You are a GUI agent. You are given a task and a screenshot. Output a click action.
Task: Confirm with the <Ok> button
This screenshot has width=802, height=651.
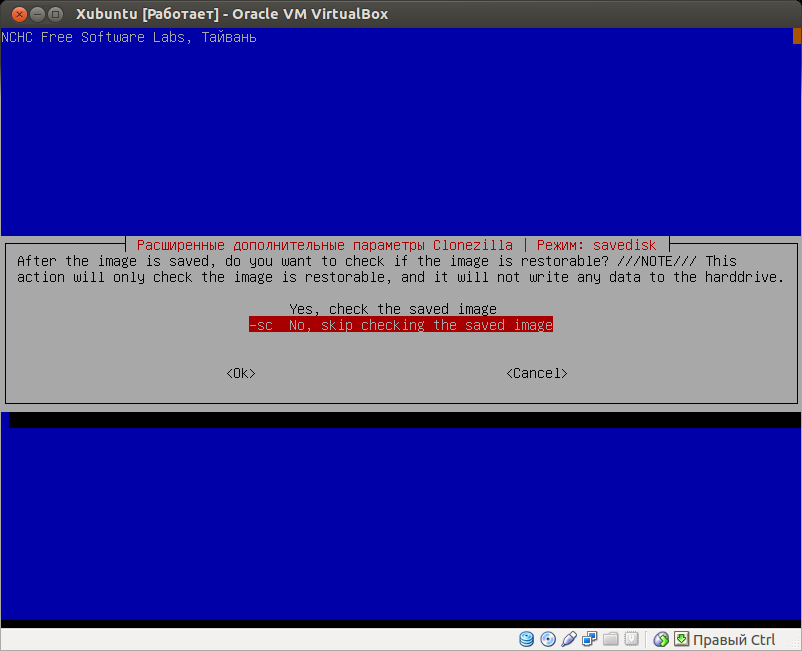pos(240,373)
